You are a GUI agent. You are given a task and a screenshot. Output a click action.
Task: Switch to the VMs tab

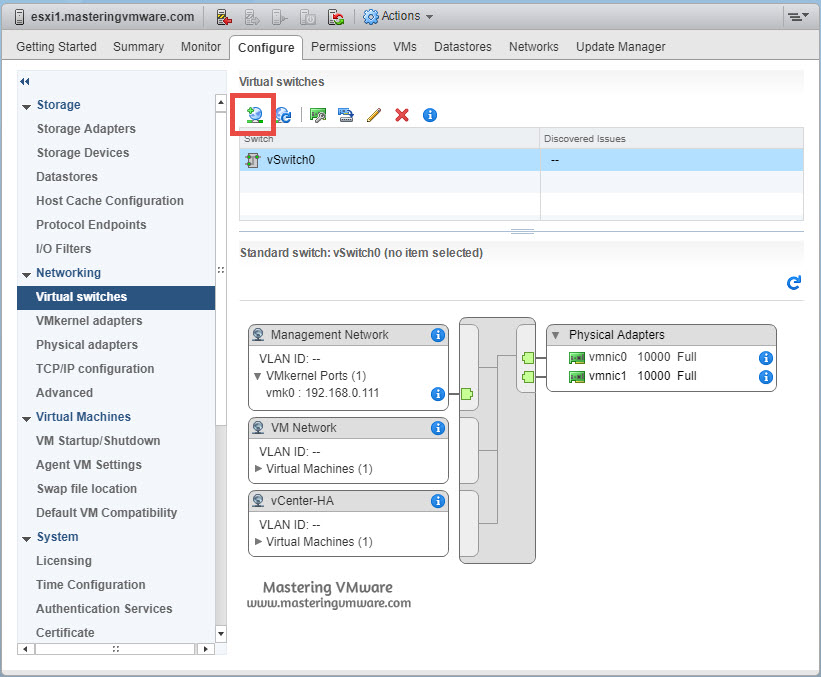pos(405,47)
